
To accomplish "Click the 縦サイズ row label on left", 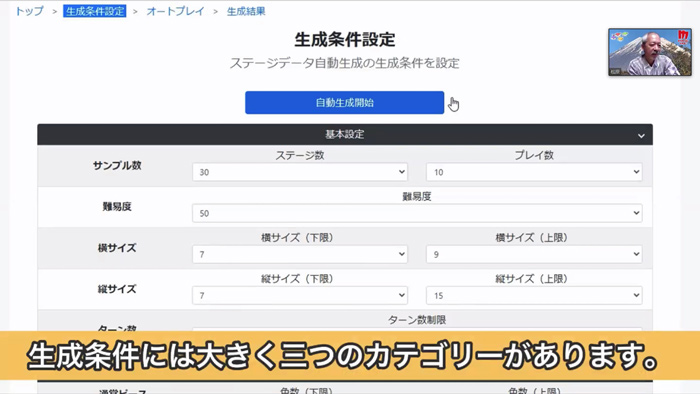I will tap(117, 289).
